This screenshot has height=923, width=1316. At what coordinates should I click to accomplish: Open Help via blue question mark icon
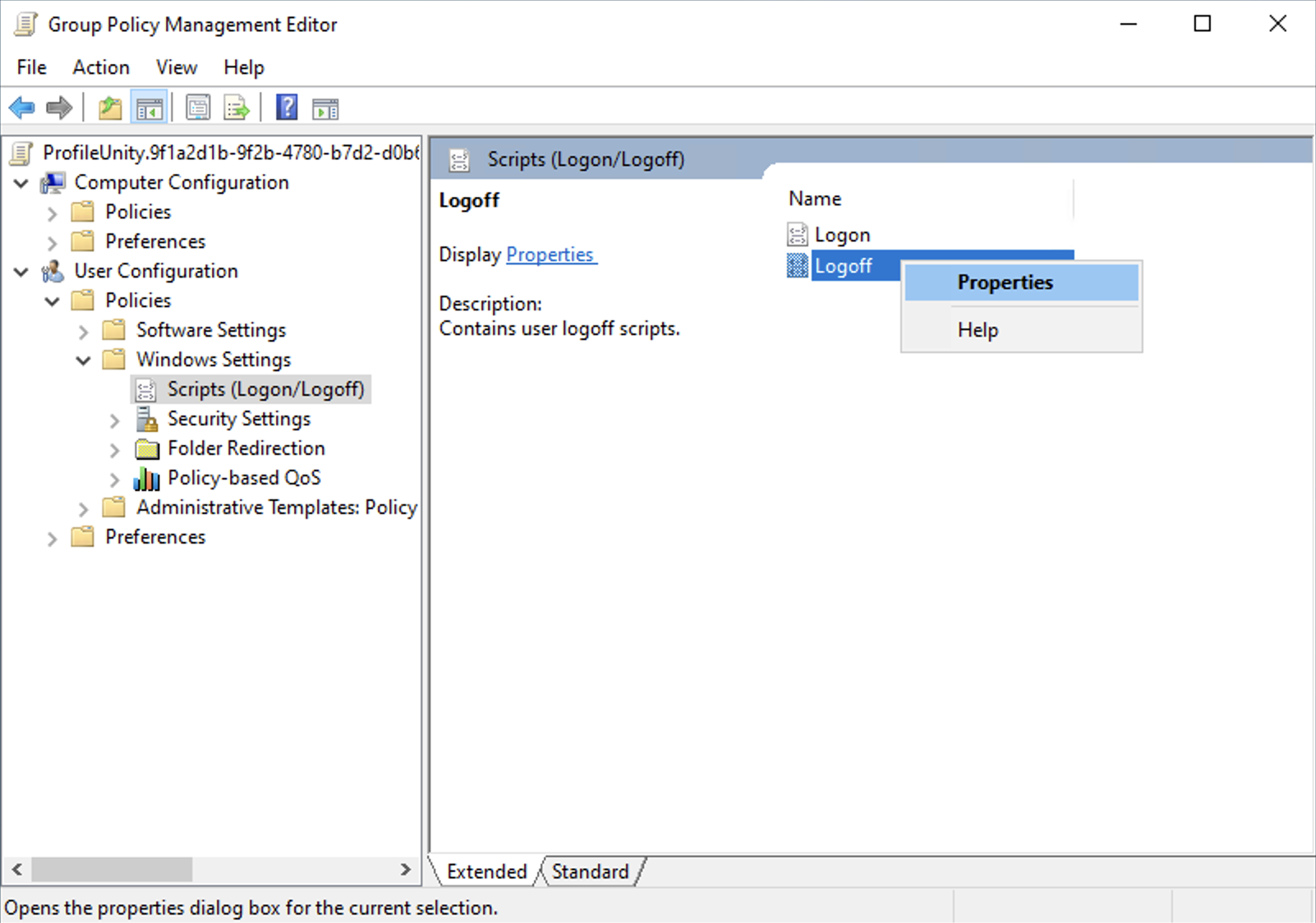point(287,108)
